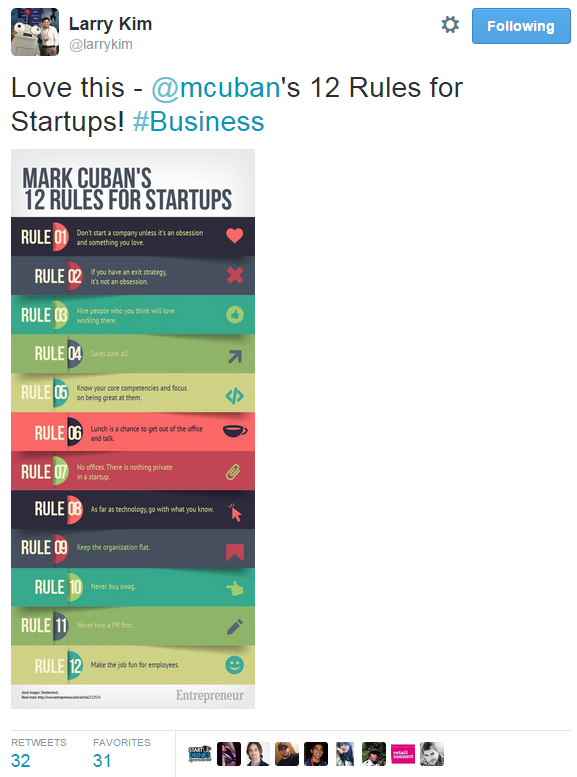Open the gear settings dropdown
The height and width of the screenshot is (777, 577).
[450, 25]
